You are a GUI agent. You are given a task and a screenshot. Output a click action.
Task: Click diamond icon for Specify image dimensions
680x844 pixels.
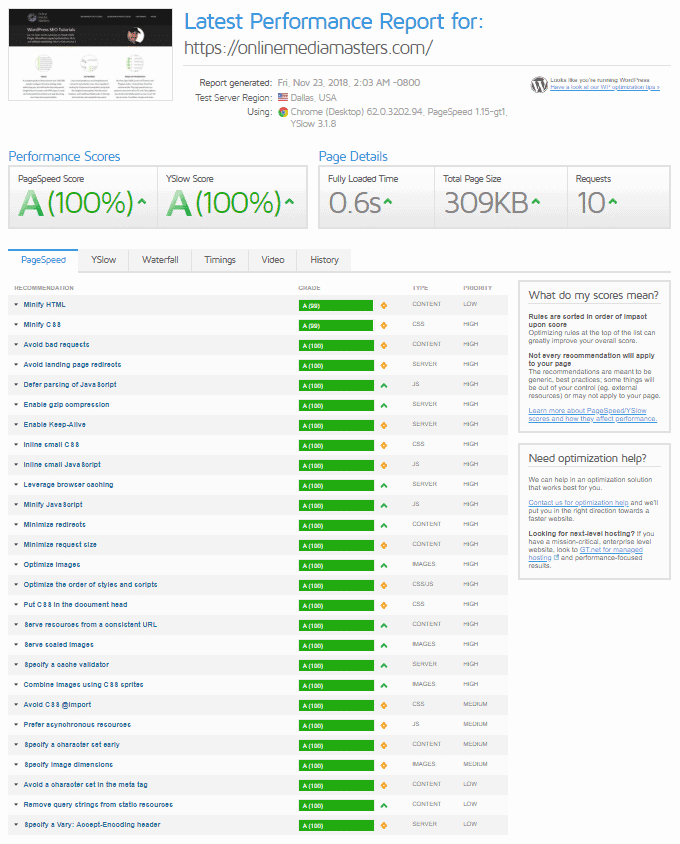coord(384,765)
